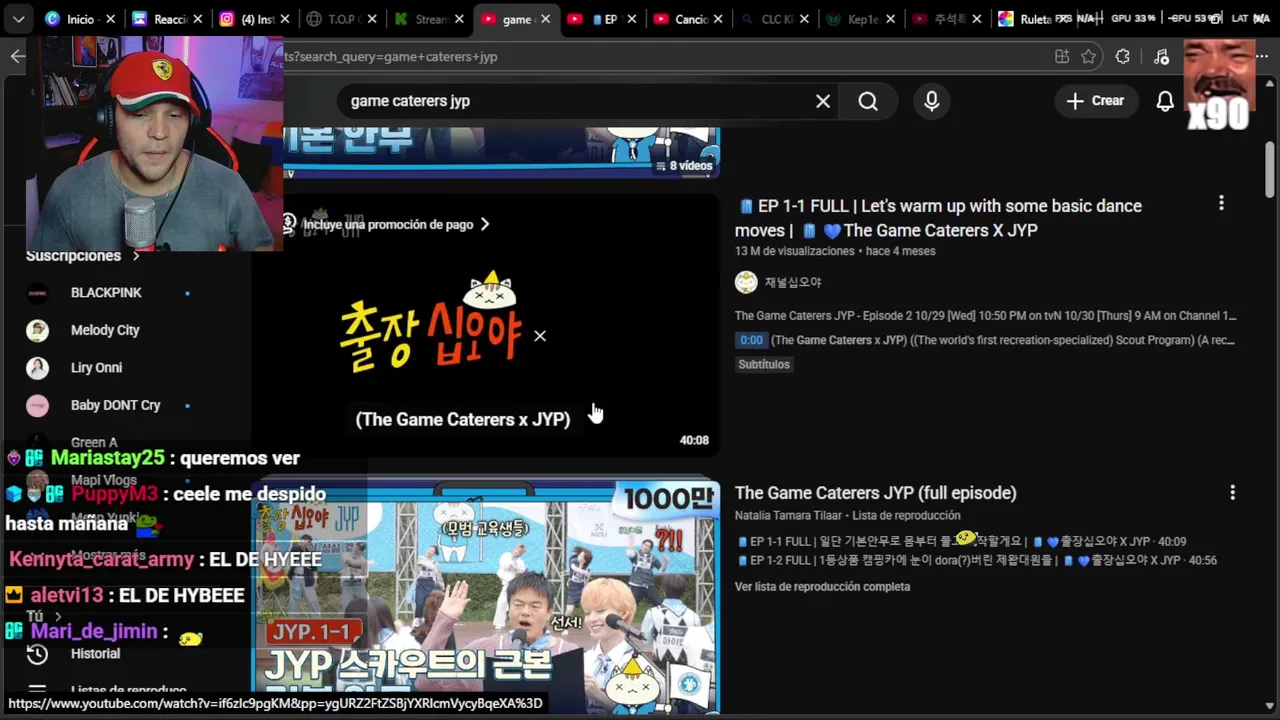Switch to the Kep1er tab

tap(862, 19)
